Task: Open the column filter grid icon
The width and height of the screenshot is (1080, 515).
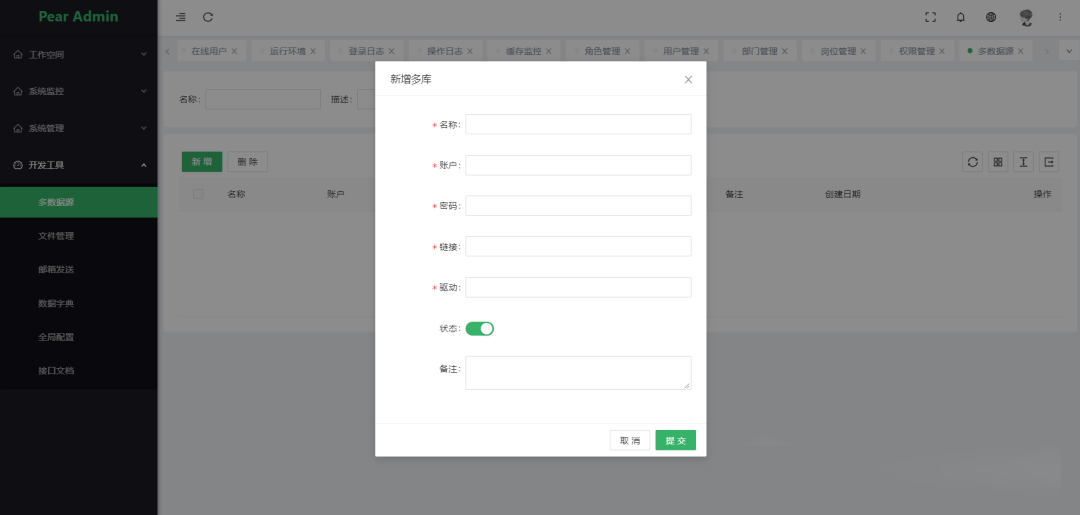Action: [x=998, y=162]
